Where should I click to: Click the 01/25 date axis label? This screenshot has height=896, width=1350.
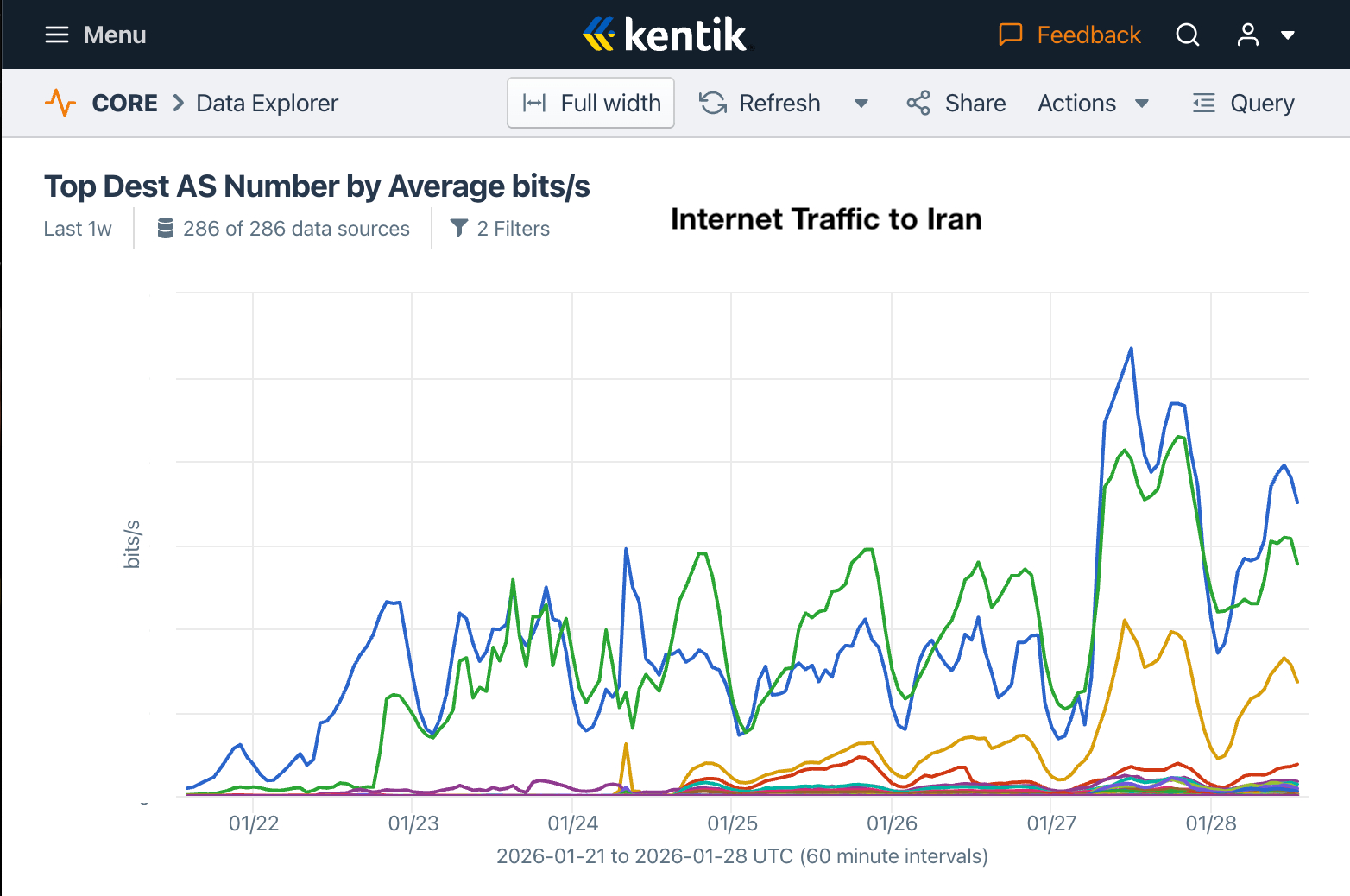click(732, 823)
